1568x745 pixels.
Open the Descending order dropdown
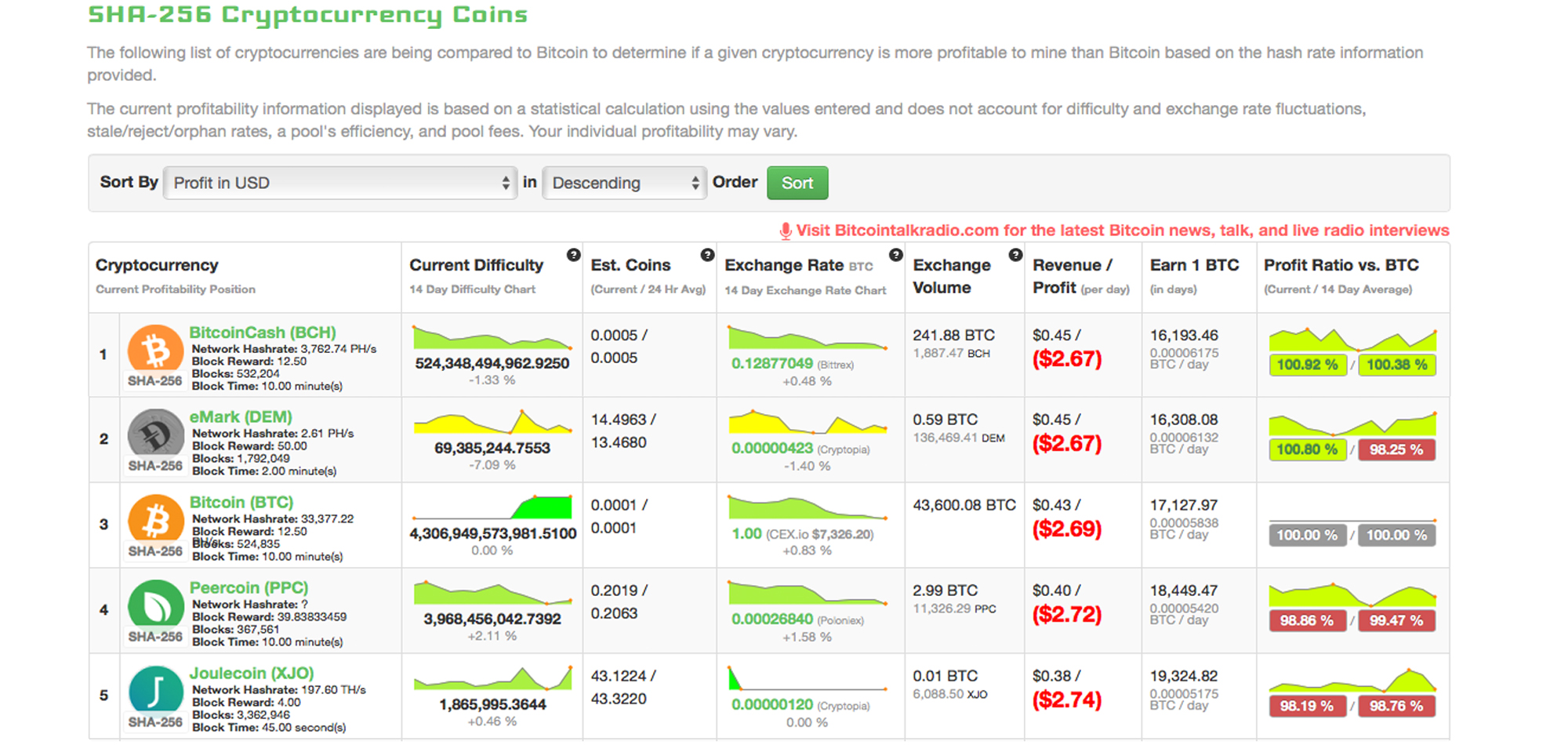coord(625,183)
